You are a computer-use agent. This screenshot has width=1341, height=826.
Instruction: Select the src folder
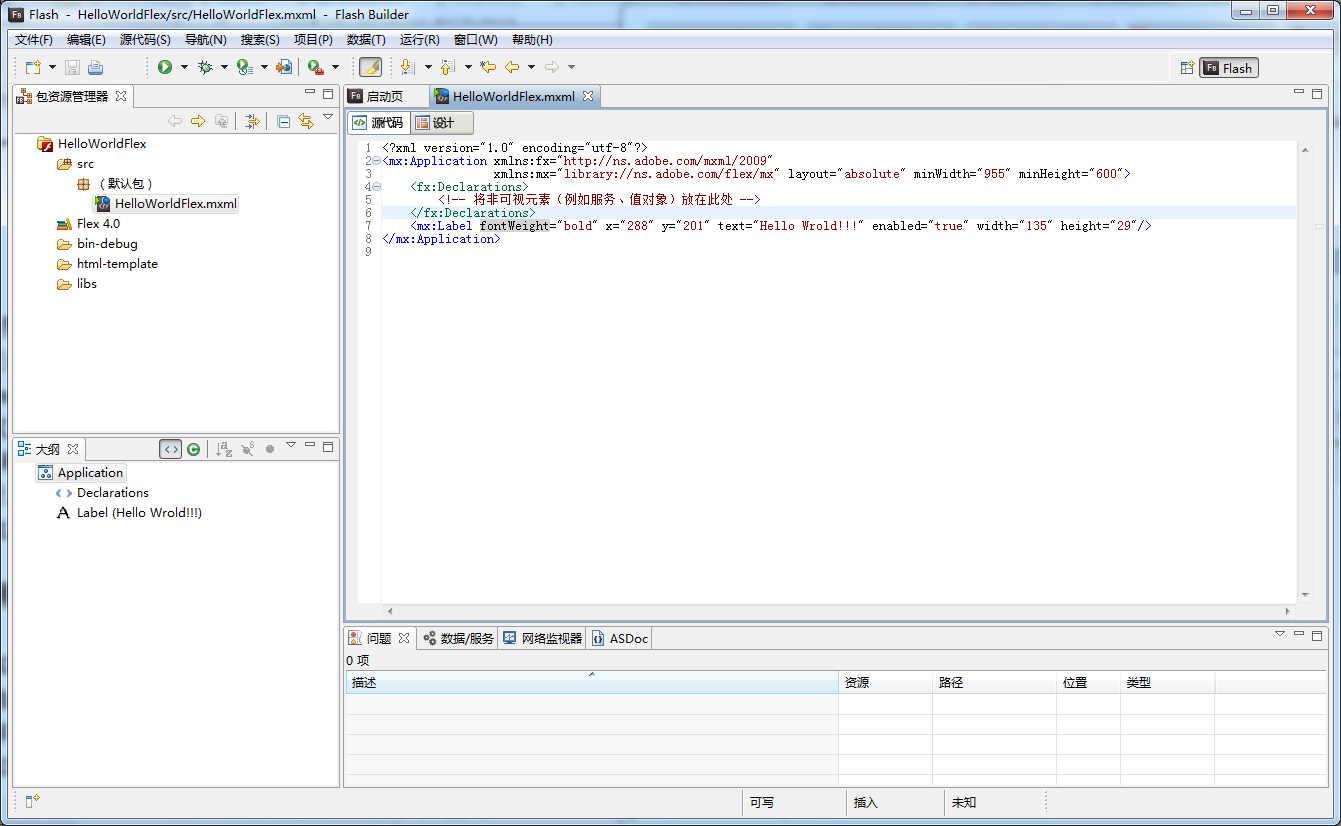76,164
